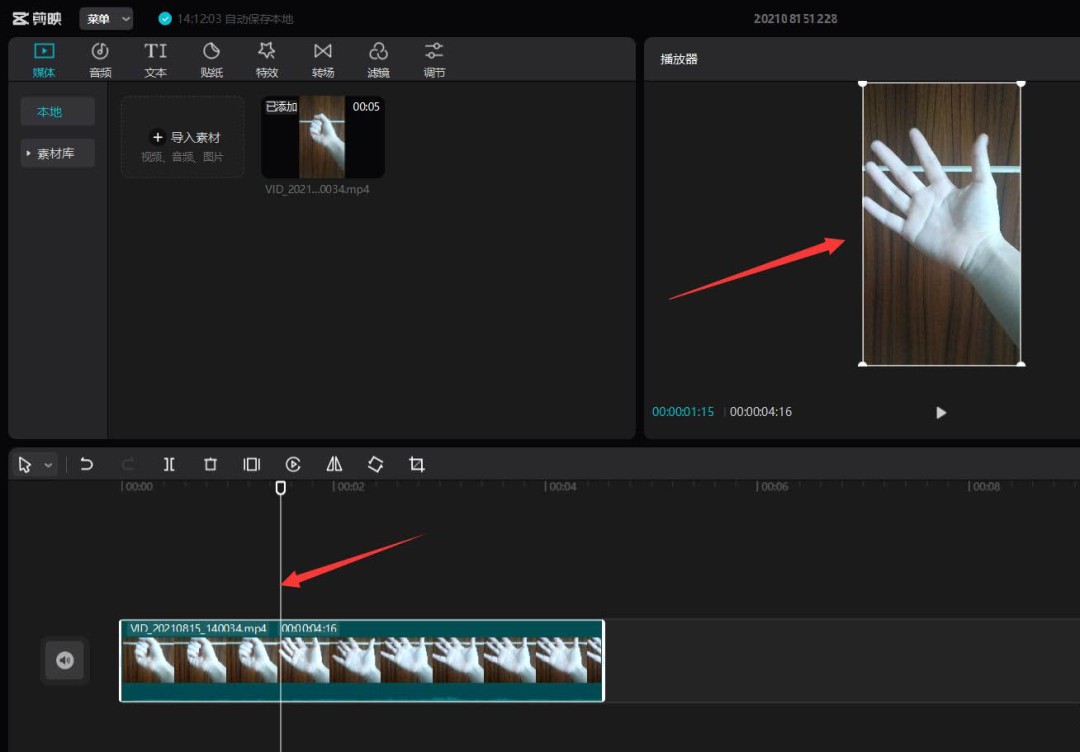The image size is (1080, 752).
Task: Click the mirror flip icon
Action: coord(334,464)
